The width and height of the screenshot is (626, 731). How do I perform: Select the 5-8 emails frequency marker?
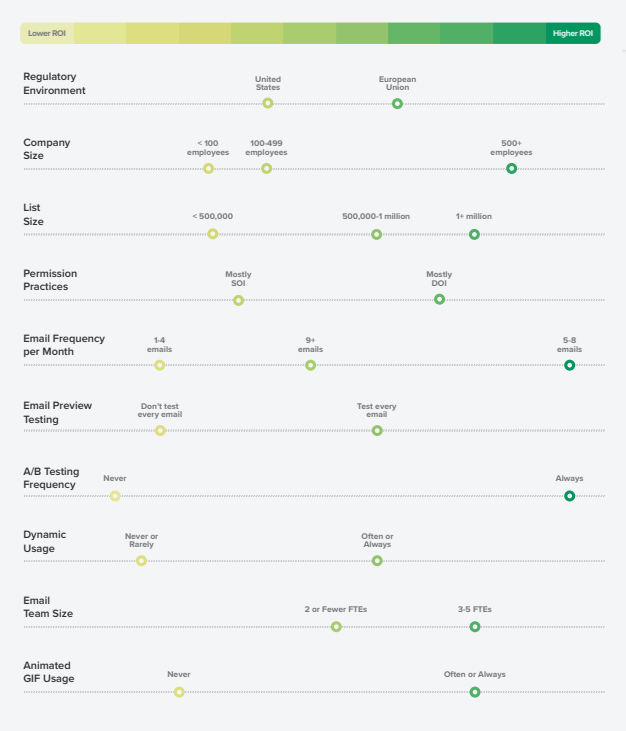tap(569, 365)
